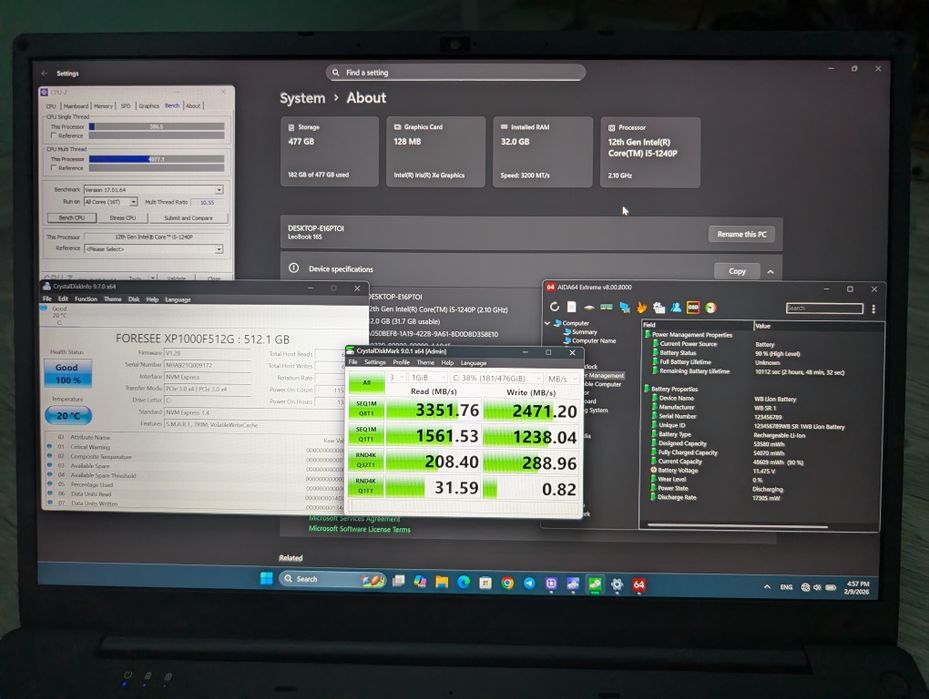Screen dimensions: 929x699
Task: Click AIDA64 horizontal scrollbar at bottom
Action: click(737, 525)
